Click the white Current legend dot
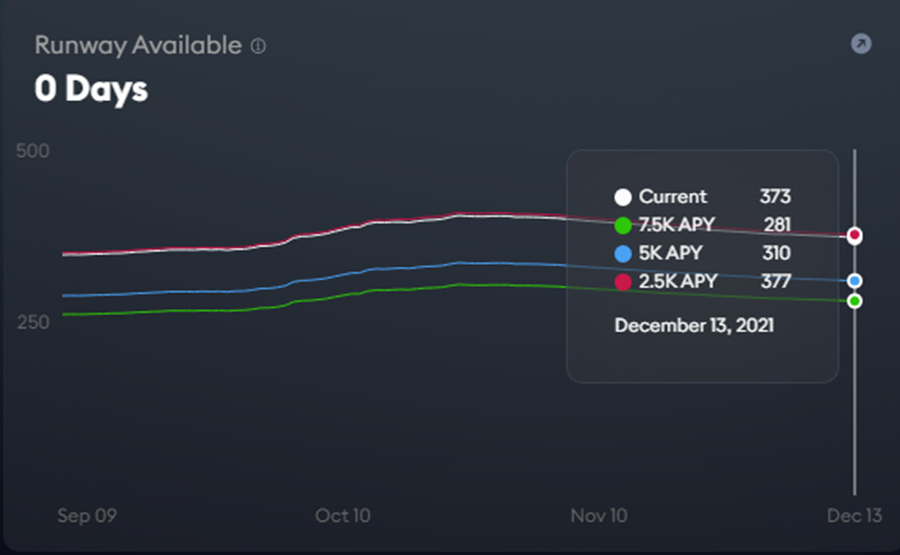The height and width of the screenshot is (555, 900). pyautogui.click(x=623, y=197)
